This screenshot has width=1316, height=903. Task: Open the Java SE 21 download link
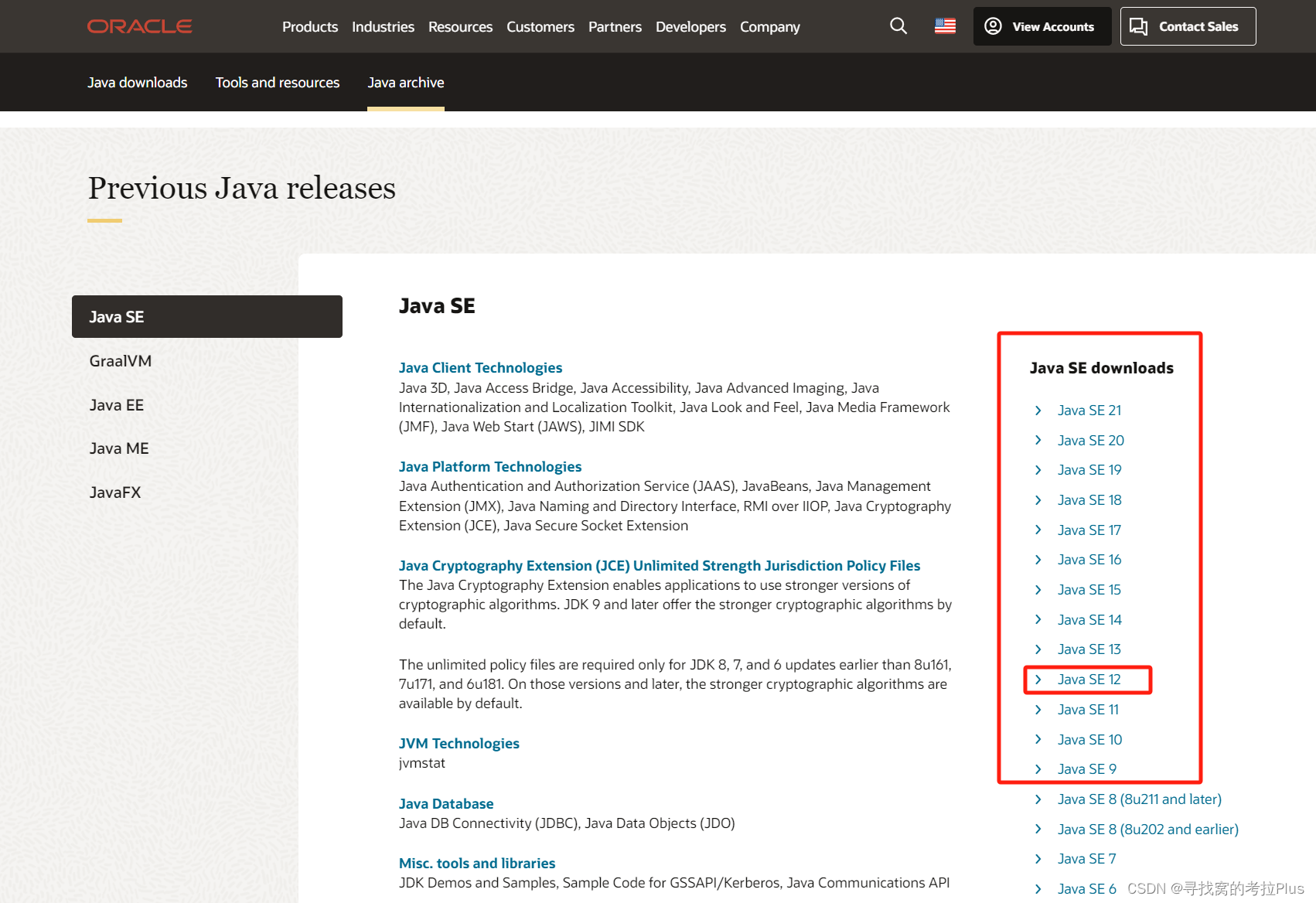tap(1089, 411)
